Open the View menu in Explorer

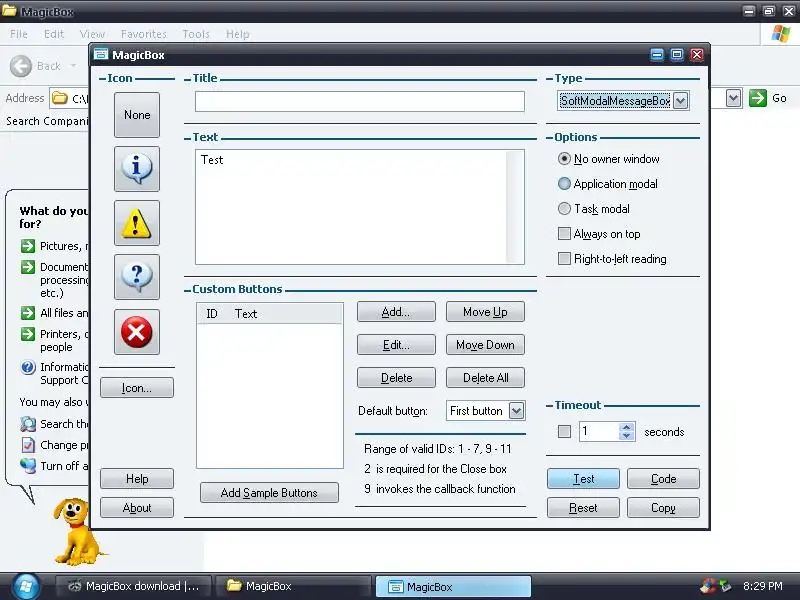pyautogui.click(x=92, y=34)
